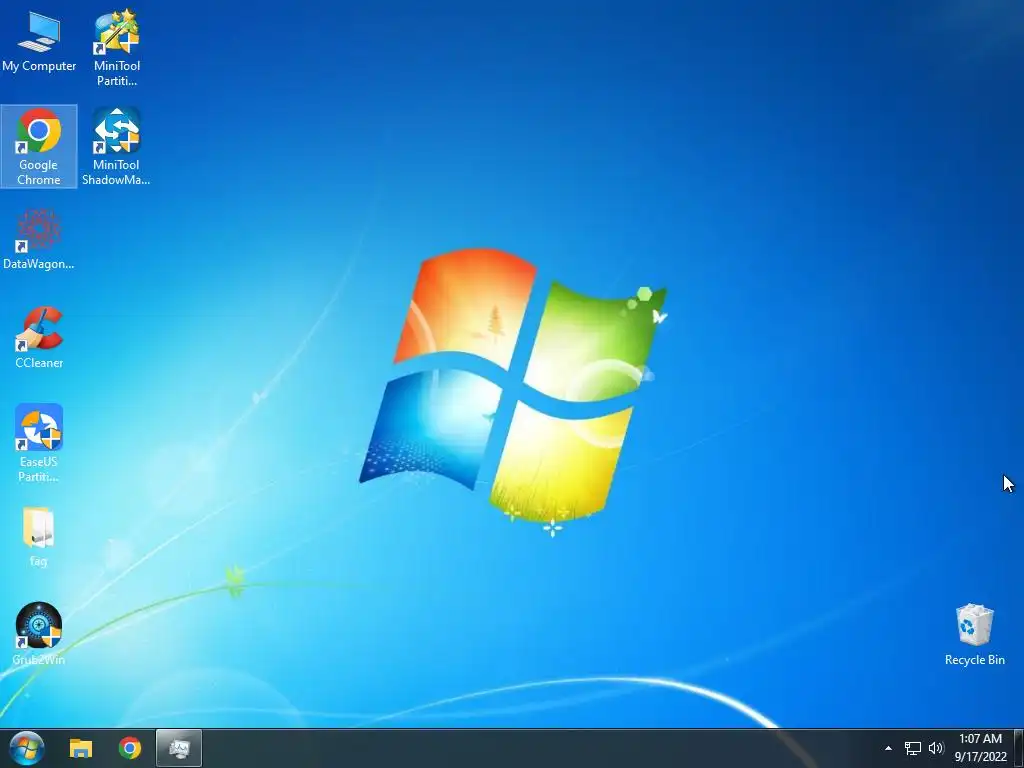Select the Recycle Bin icon

(x=974, y=635)
